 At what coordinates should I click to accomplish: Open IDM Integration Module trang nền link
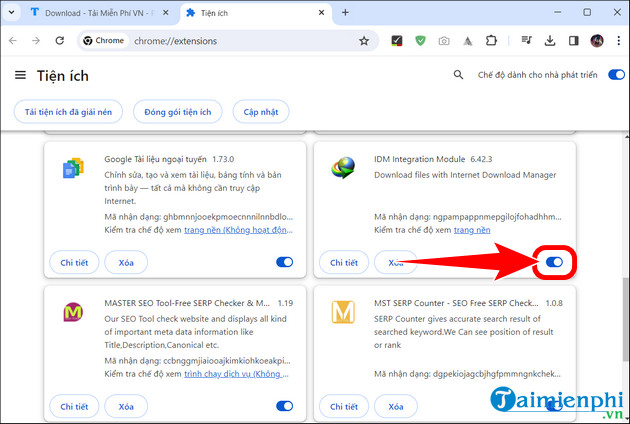tap(472, 230)
